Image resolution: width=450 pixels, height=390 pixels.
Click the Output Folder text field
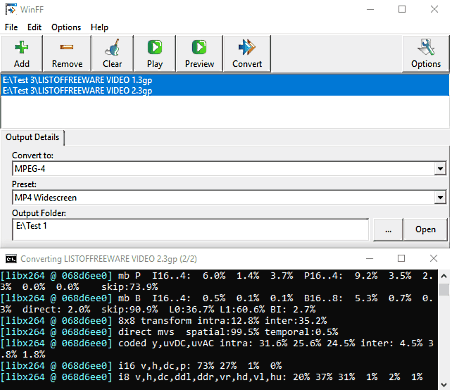click(191, 229)
